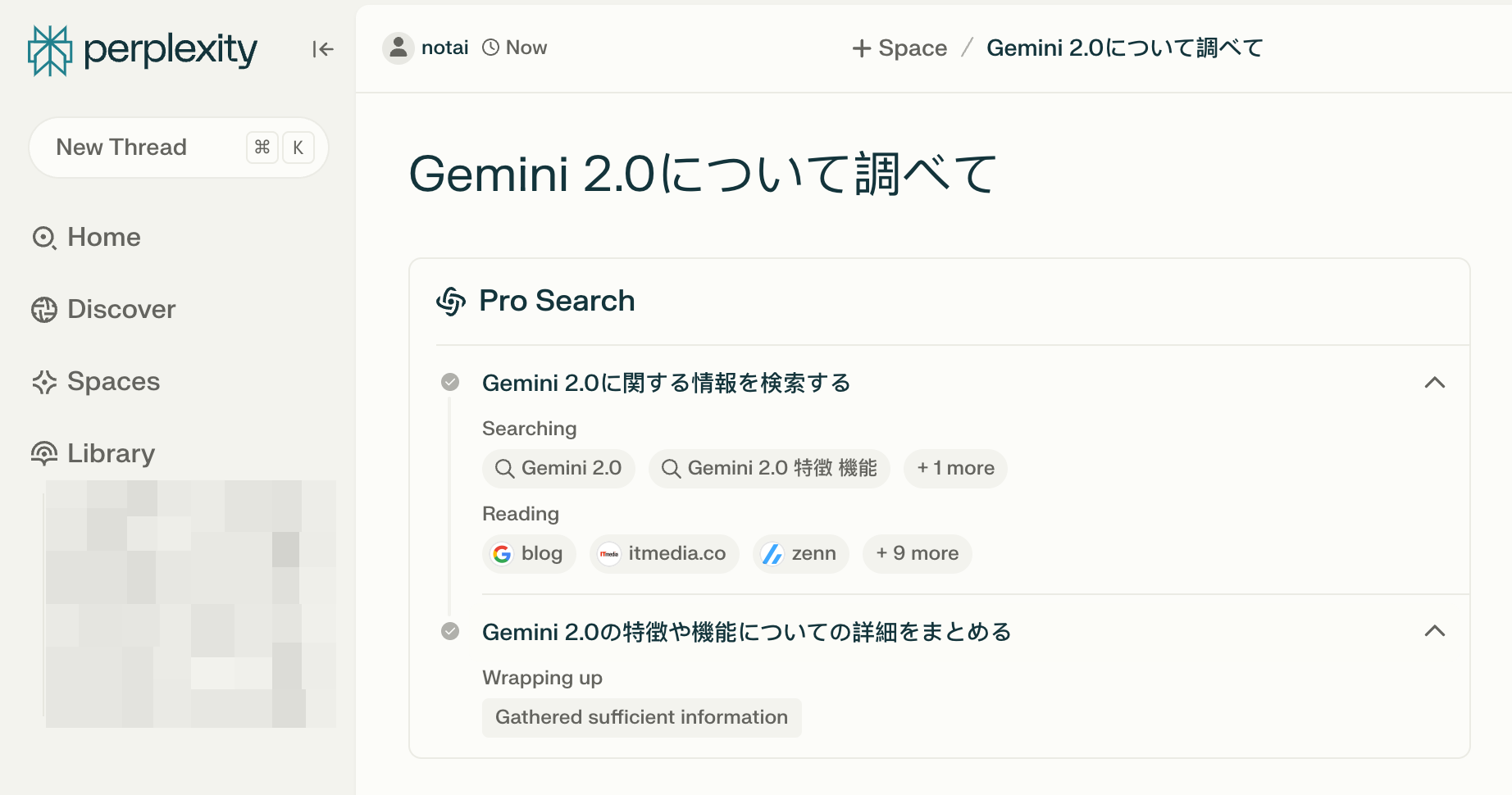Open the itmedia.co source link
The height and width of the screenshot is (795, 1512).
(664, 554)
